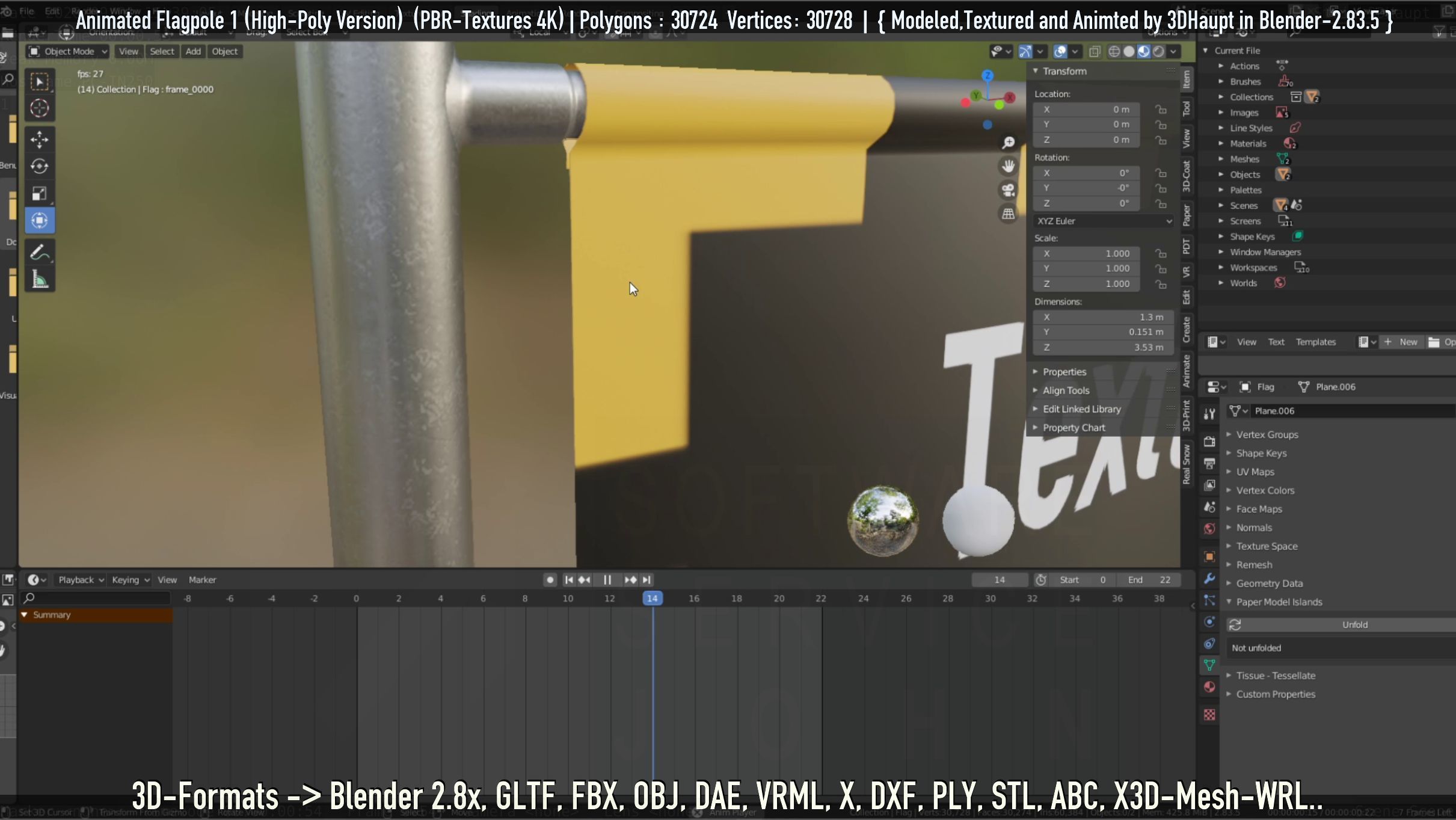This screenshot has width=1456, height=820.
Task: Toggle camera view icon in viewport
Action: (1009, 190)
